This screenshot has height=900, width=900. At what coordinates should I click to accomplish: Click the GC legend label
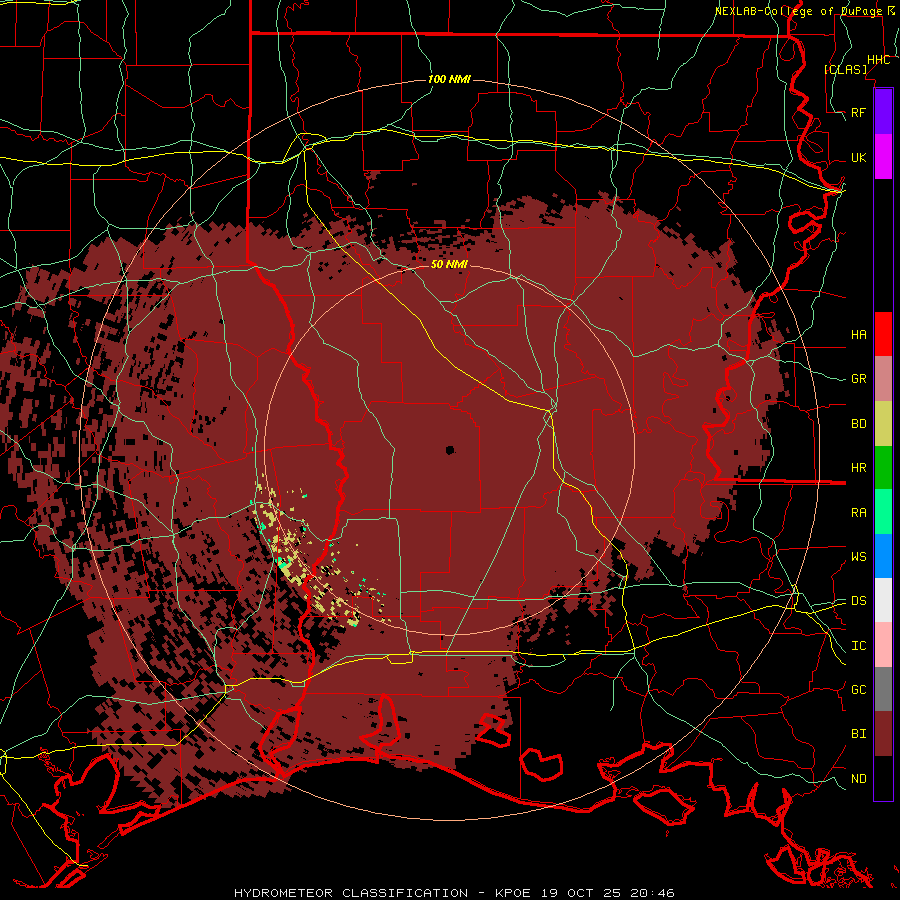pos(858,690)
